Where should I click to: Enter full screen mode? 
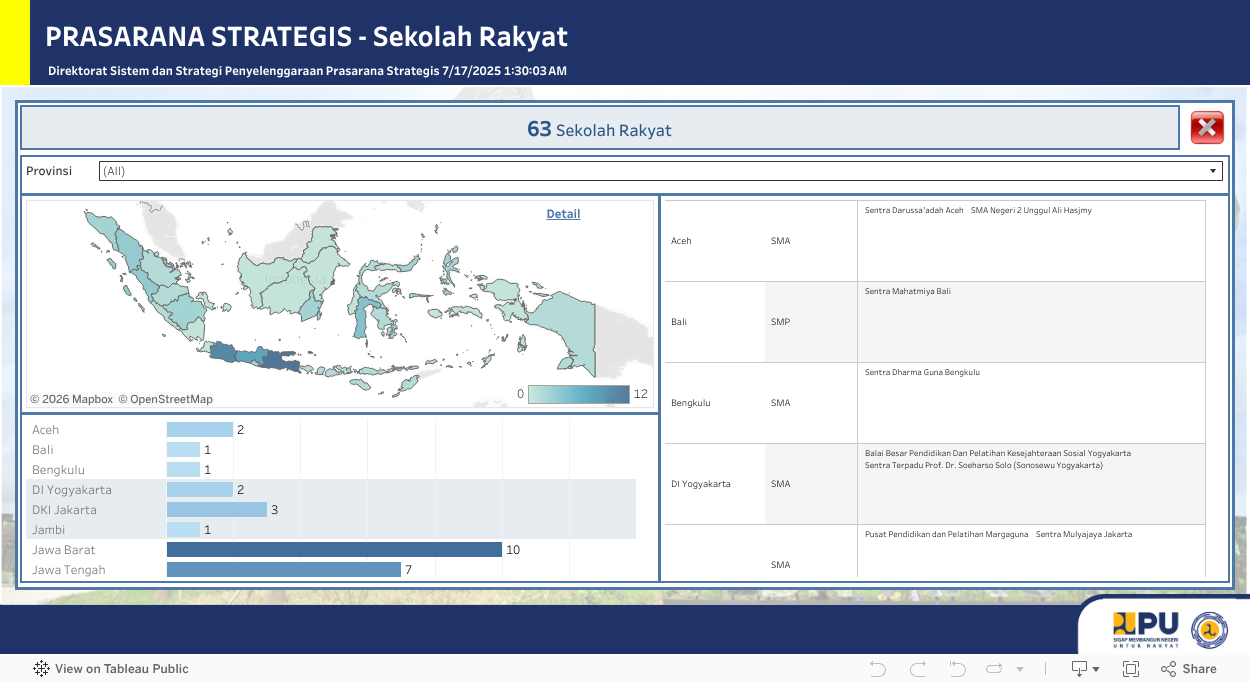(x=1131, y=669)
